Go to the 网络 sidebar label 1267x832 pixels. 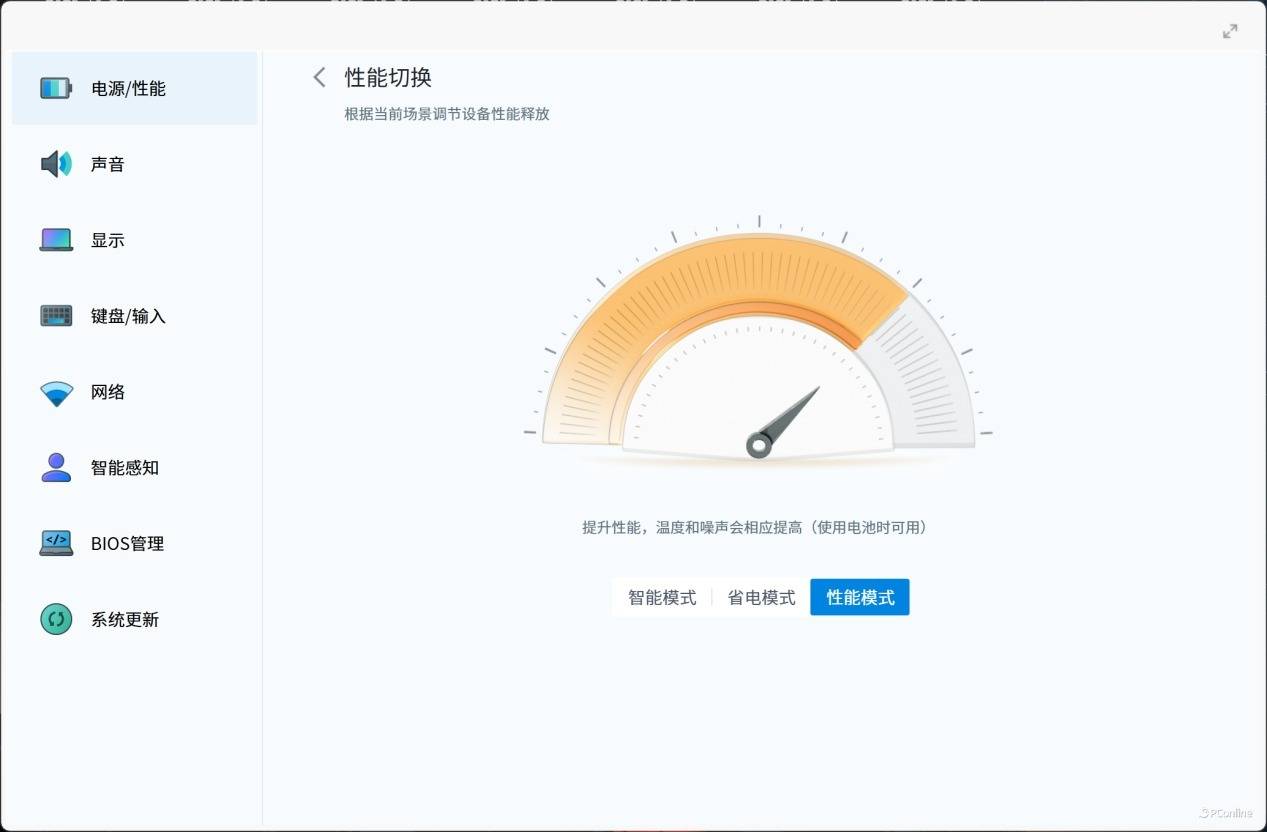(108, 392)
